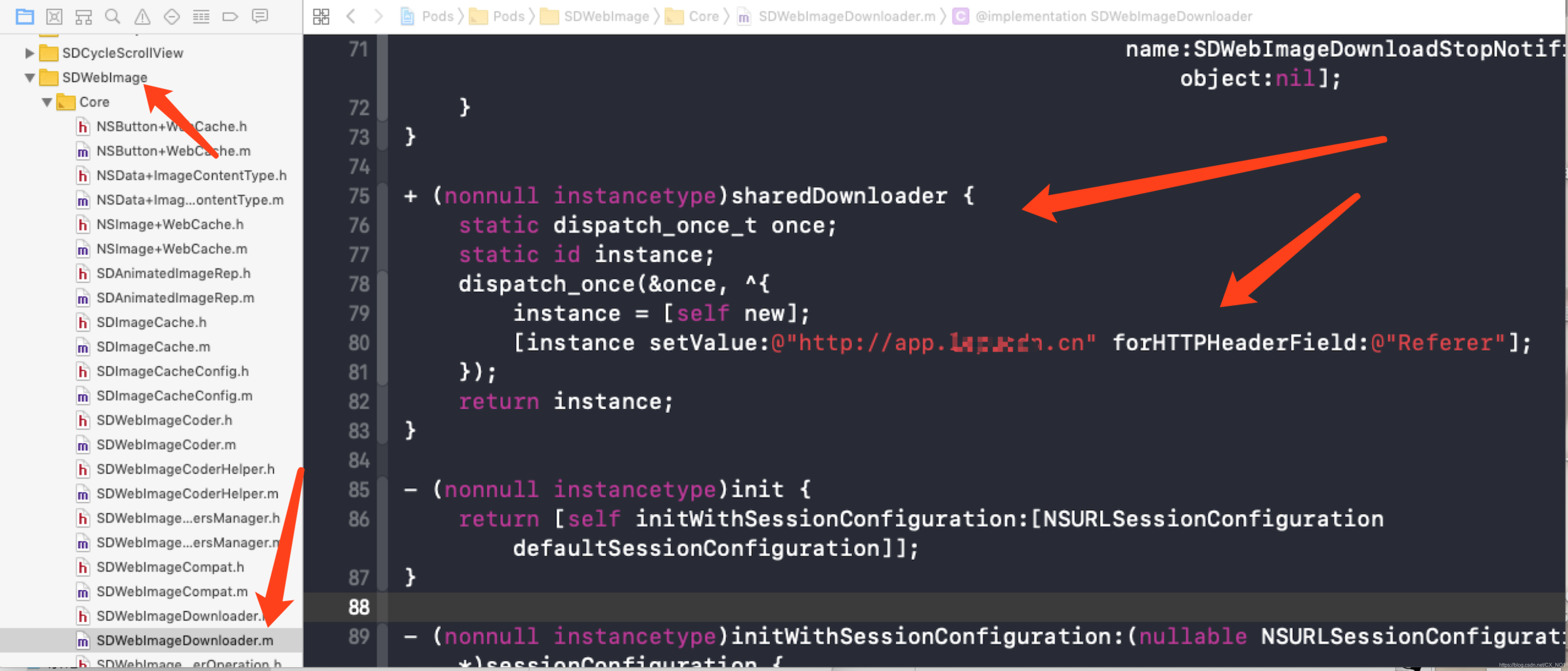Screen dimensions: 1568x671
Task: Open the Debug navigator
Action: point(201,16)
